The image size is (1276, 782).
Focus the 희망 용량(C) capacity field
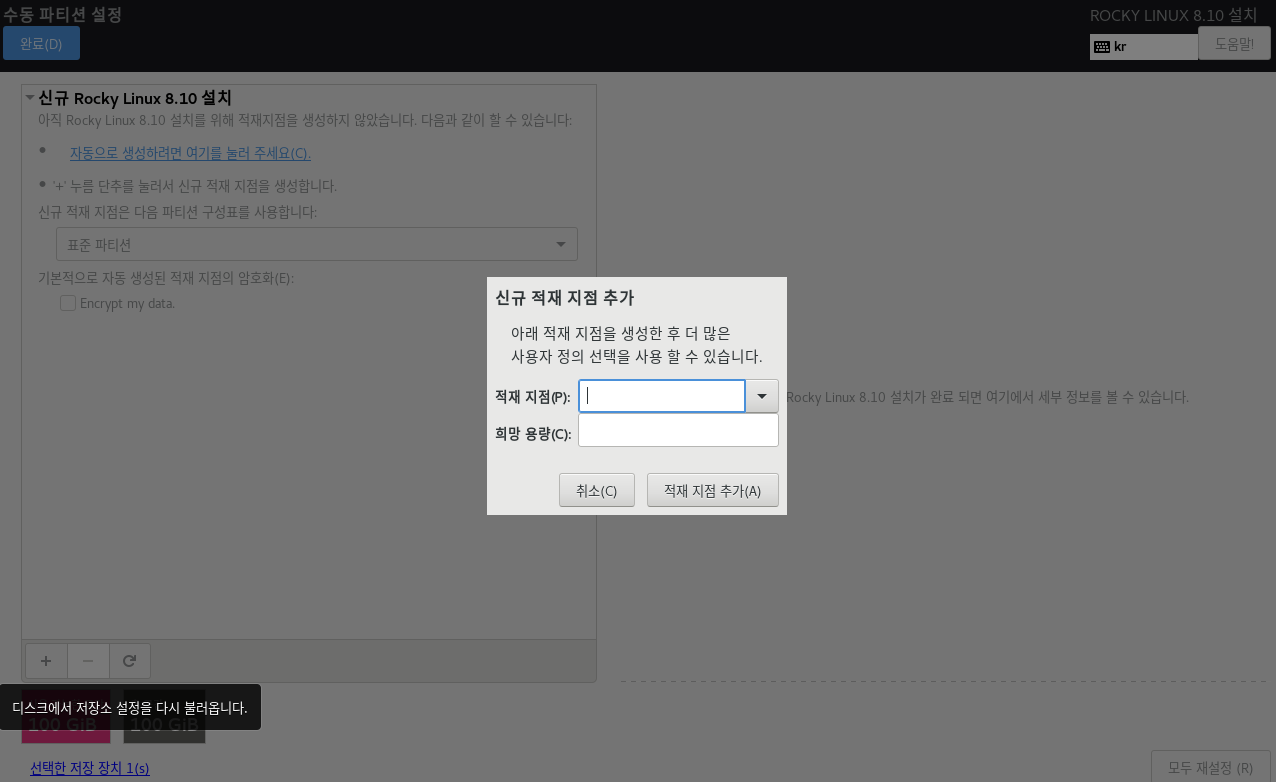pos(678,430)
